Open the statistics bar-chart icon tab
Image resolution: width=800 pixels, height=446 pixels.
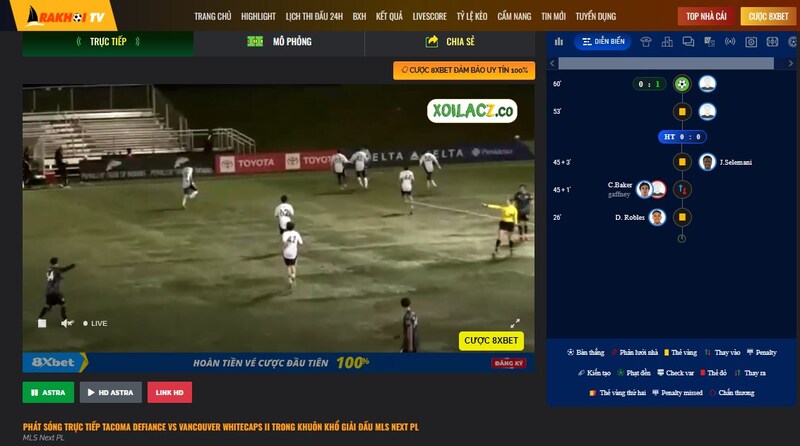pos(559,42)
